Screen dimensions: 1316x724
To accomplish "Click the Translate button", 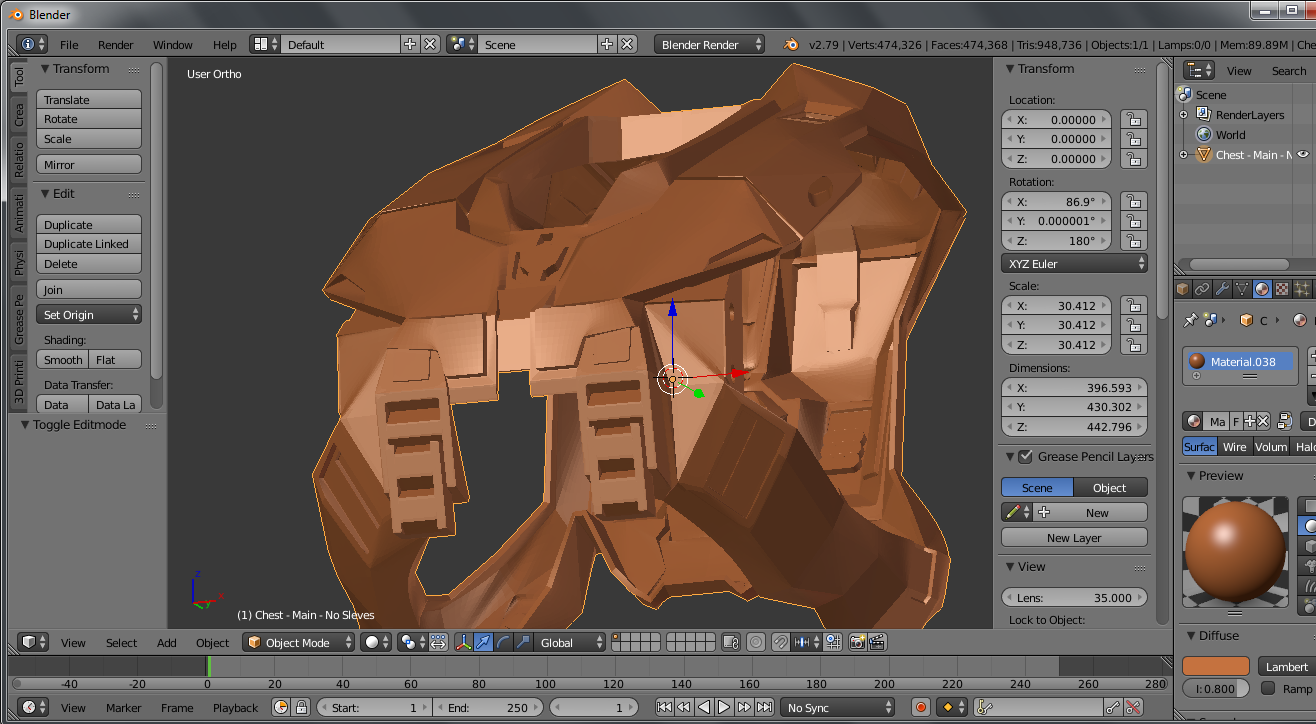I will [89, 99].
